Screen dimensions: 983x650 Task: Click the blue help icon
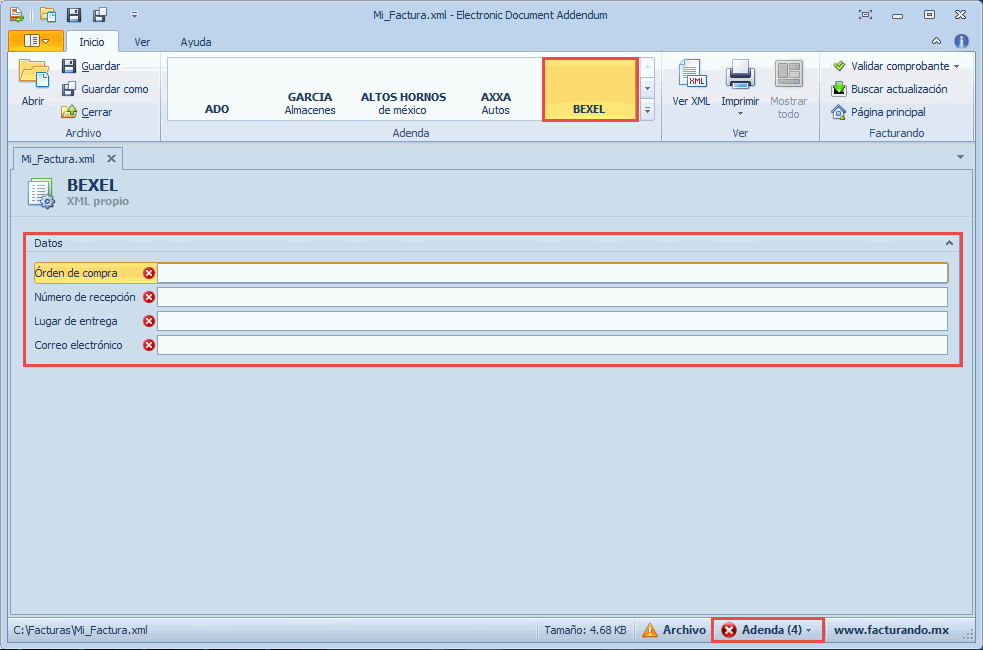click(961, 41)
